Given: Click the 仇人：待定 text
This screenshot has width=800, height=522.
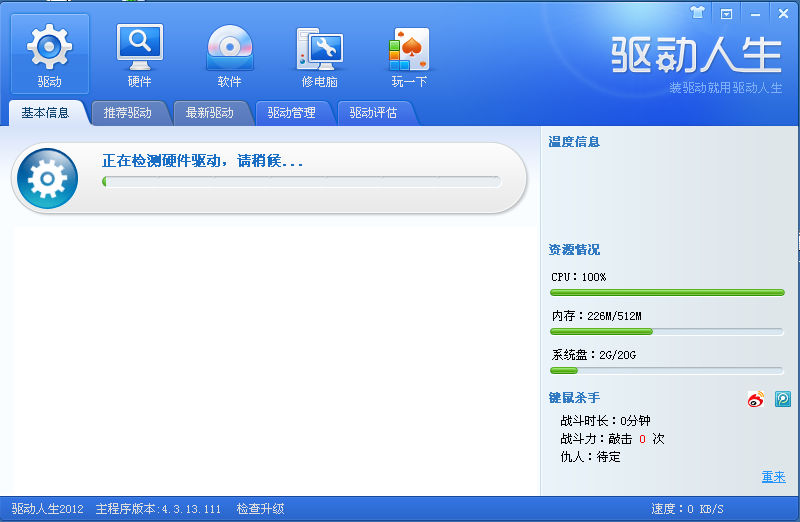Looking at the screenshot, I should [590, 457].
